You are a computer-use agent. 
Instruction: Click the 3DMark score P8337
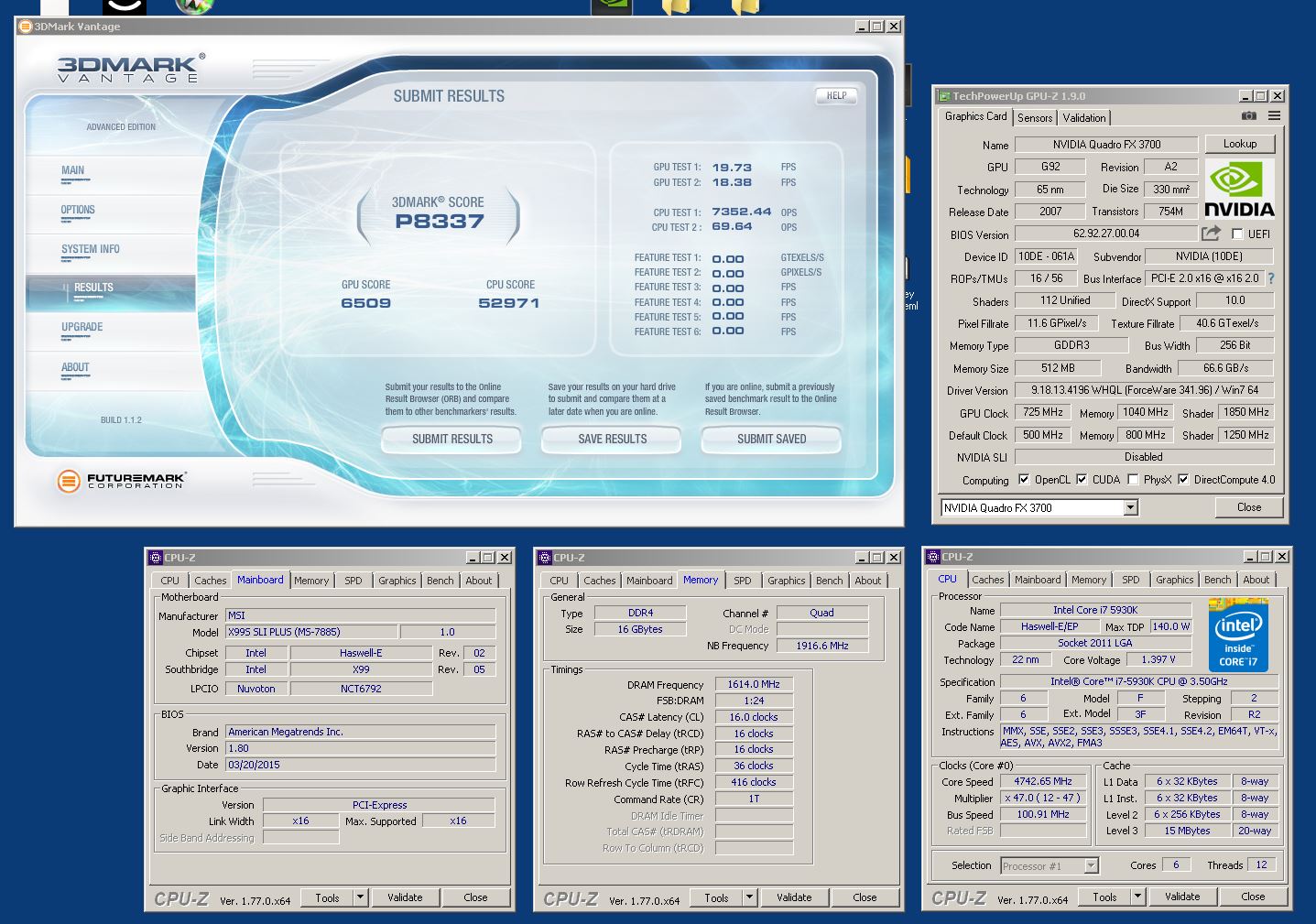[440, 221]
